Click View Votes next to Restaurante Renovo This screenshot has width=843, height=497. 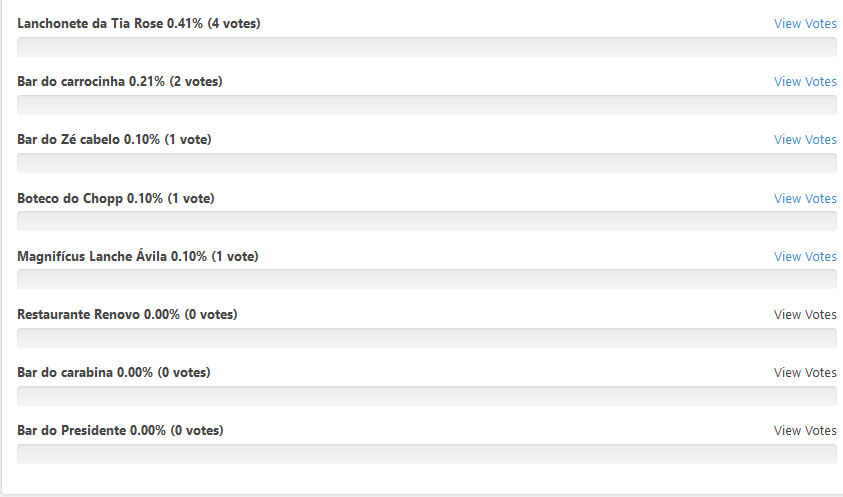click(x=805, y=315)
